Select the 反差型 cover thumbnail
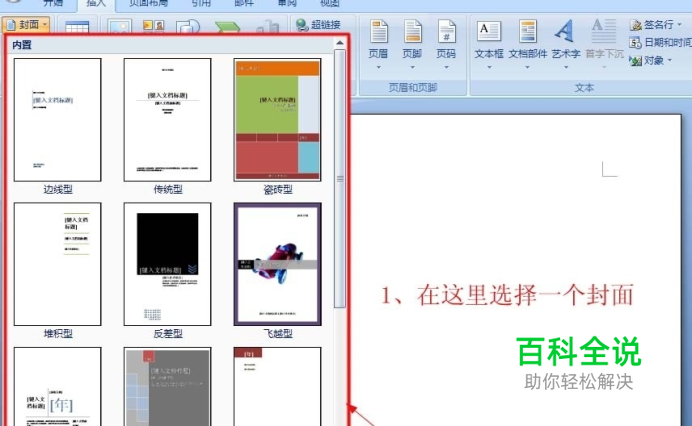The width and height of the screenshot is (692, 426). [167, 264]
